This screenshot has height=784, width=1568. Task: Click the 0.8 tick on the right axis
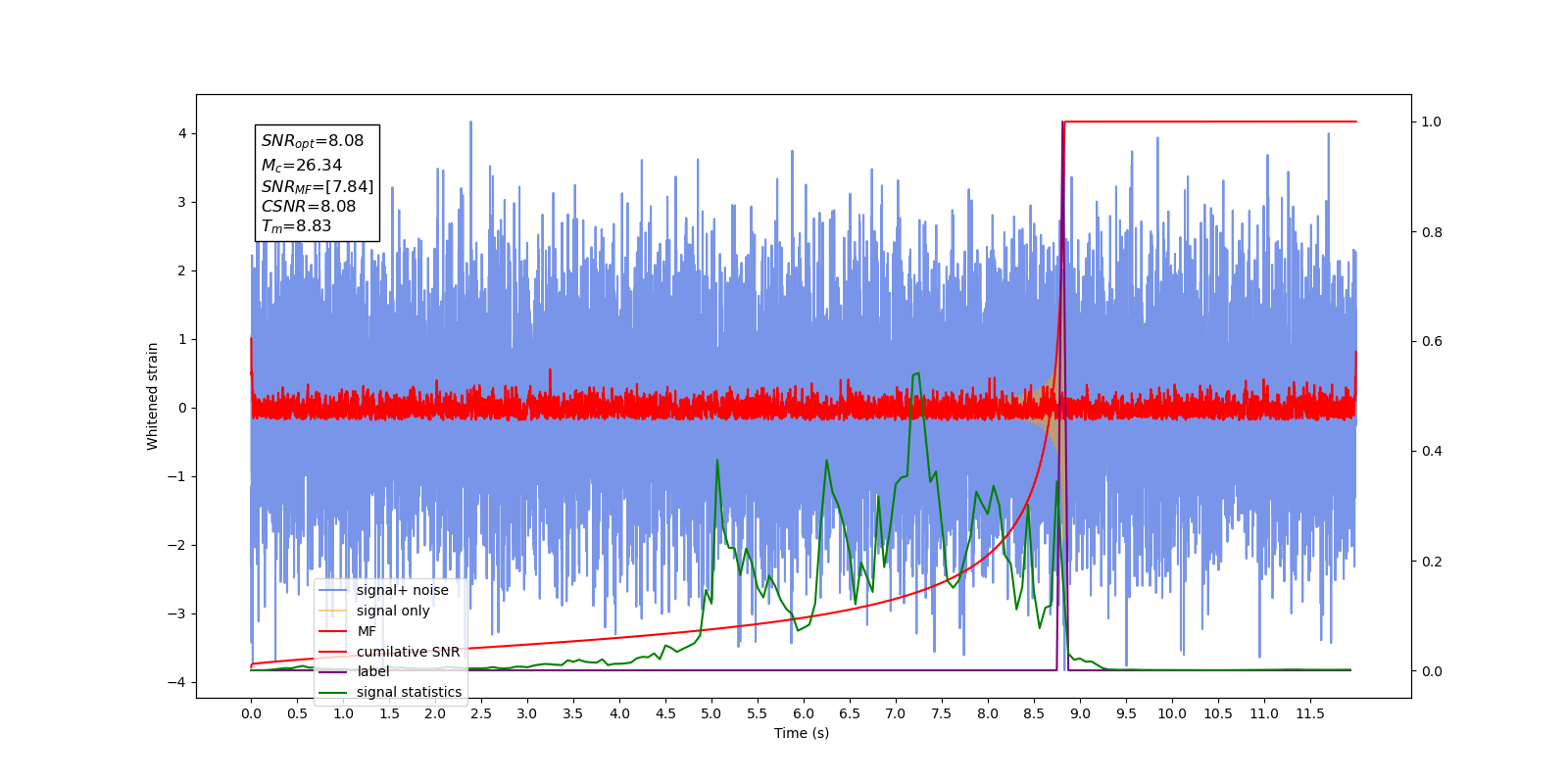pyautogui.click(x=1432, y=232)
